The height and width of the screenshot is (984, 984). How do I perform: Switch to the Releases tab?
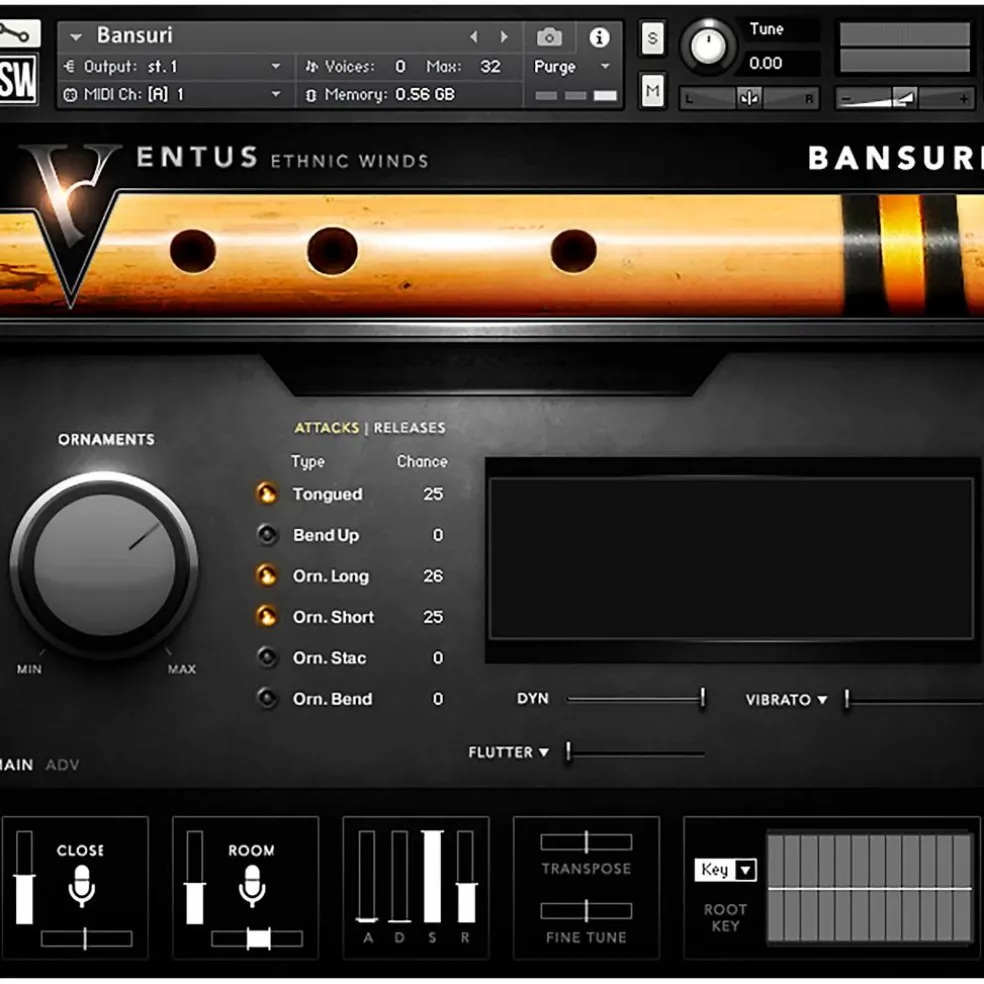[x=409, y=428]
